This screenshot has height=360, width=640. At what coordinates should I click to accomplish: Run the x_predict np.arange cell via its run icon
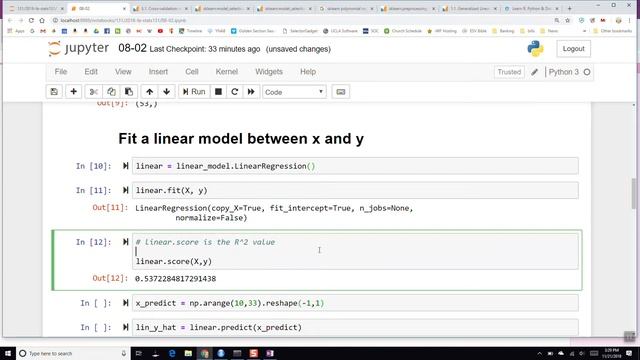[x=125, y=303]
